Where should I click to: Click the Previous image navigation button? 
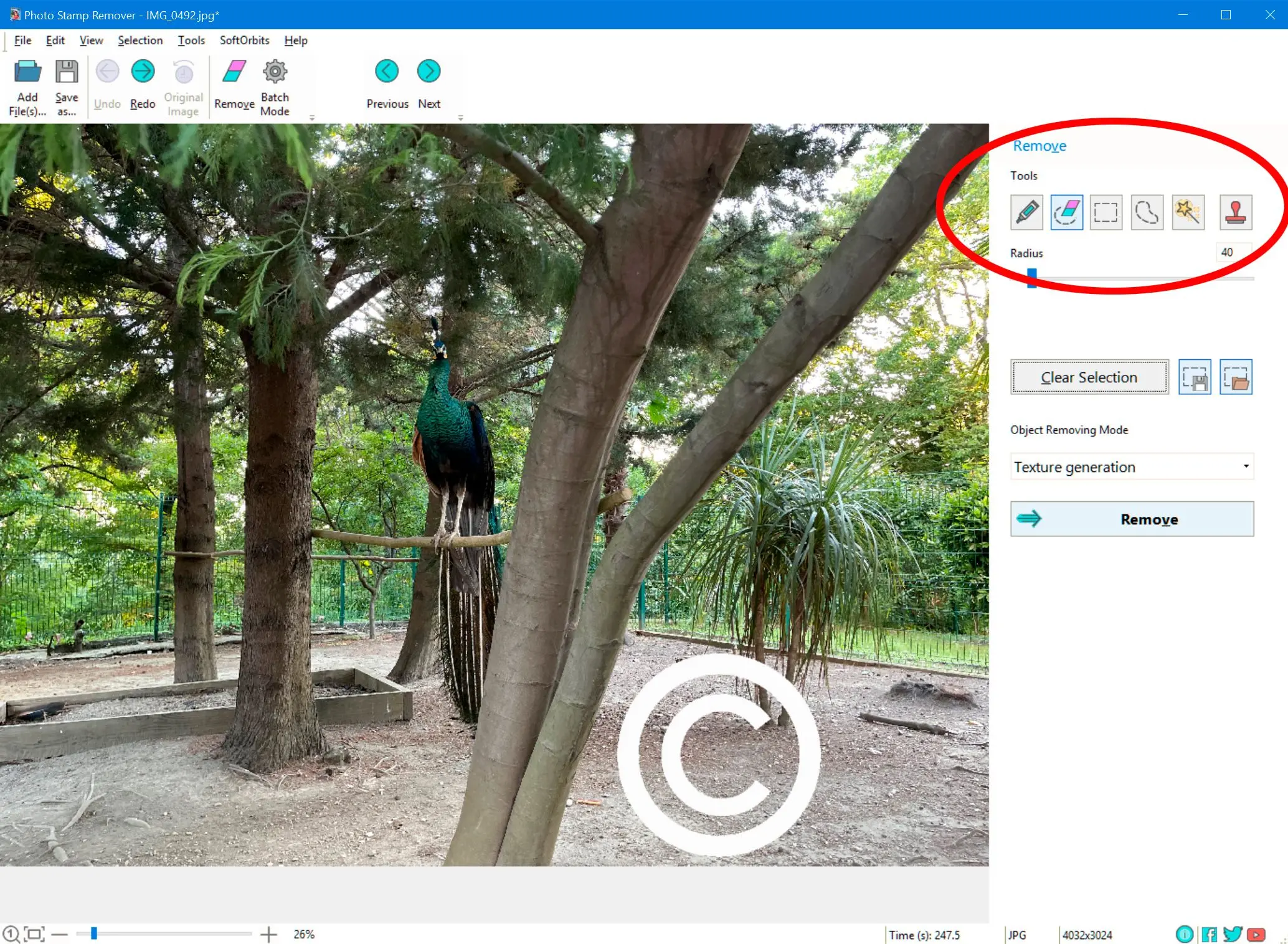[387, 70]
